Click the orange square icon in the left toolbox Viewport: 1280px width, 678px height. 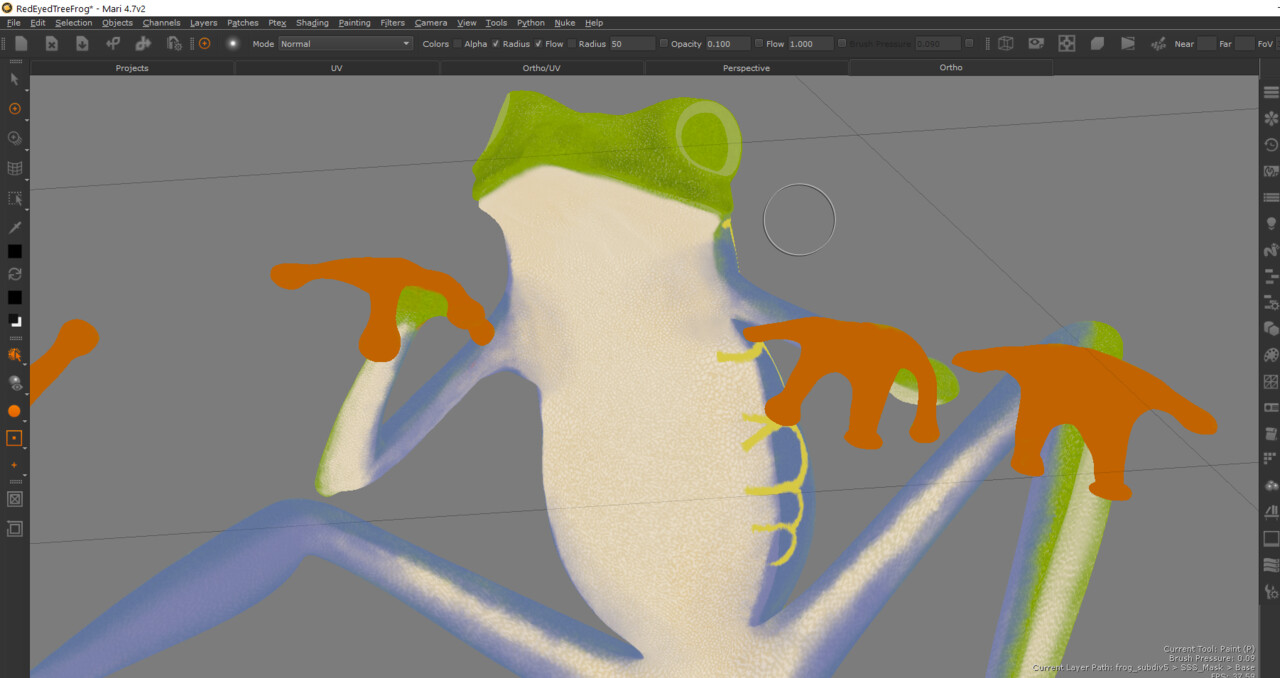coord(15,438)
